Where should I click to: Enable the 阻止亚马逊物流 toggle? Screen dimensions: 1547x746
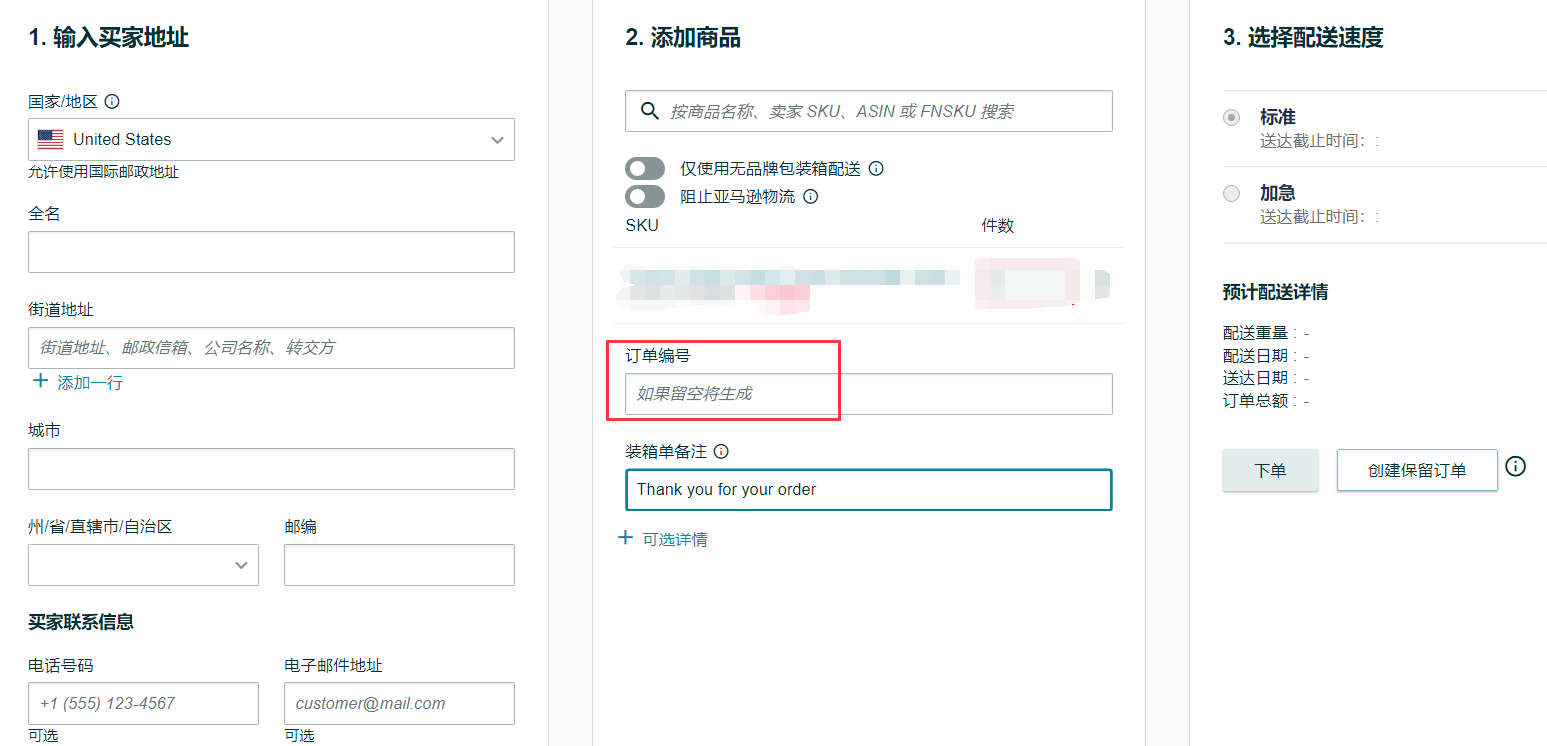click(x=645, y=196)
